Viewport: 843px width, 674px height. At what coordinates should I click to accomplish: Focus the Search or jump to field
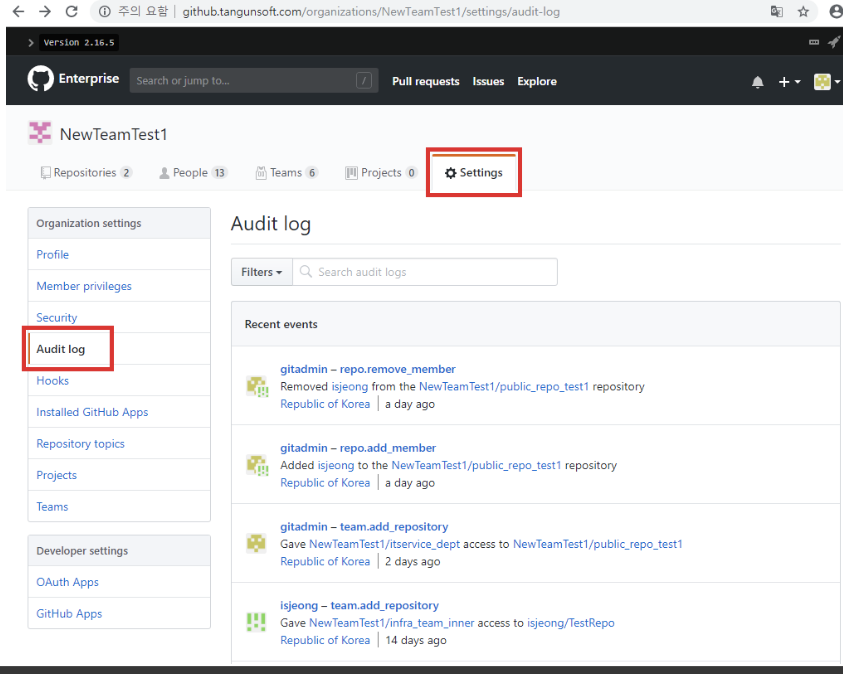[254, 81]
